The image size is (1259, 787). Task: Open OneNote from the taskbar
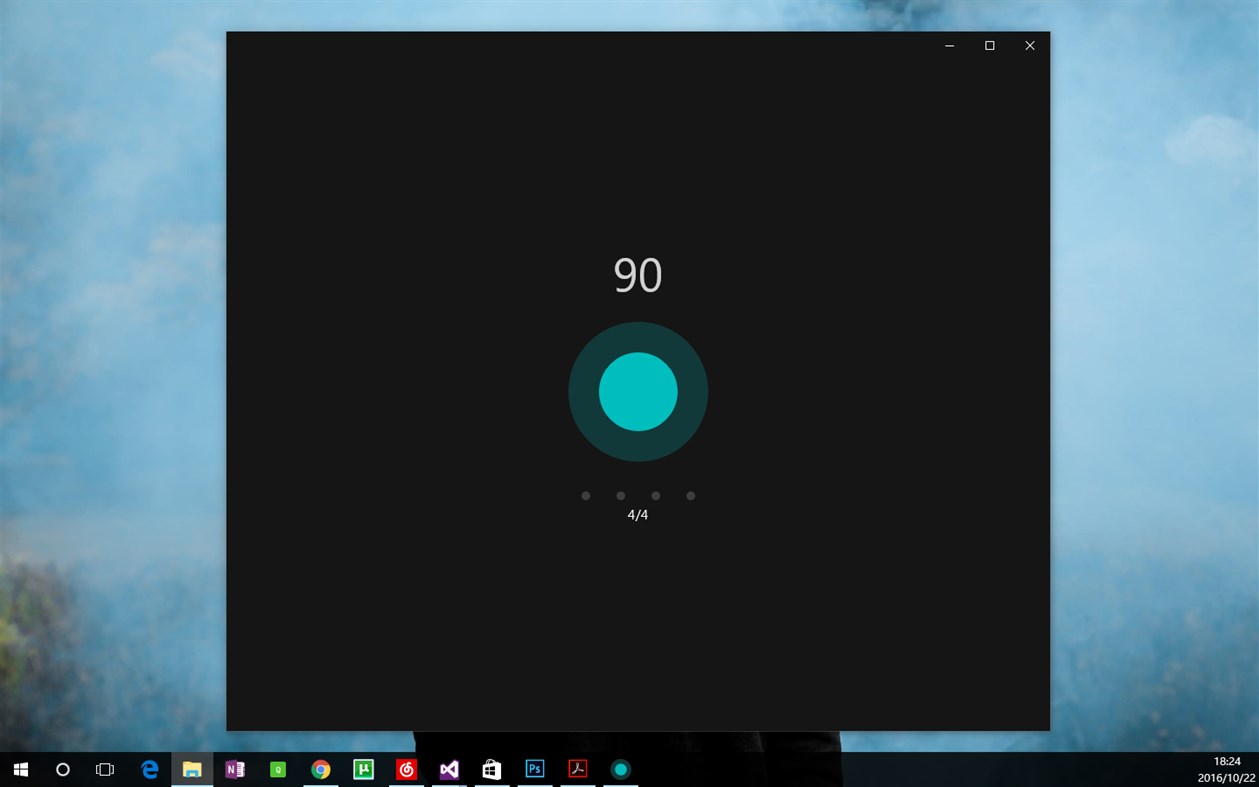coord(235,769)
